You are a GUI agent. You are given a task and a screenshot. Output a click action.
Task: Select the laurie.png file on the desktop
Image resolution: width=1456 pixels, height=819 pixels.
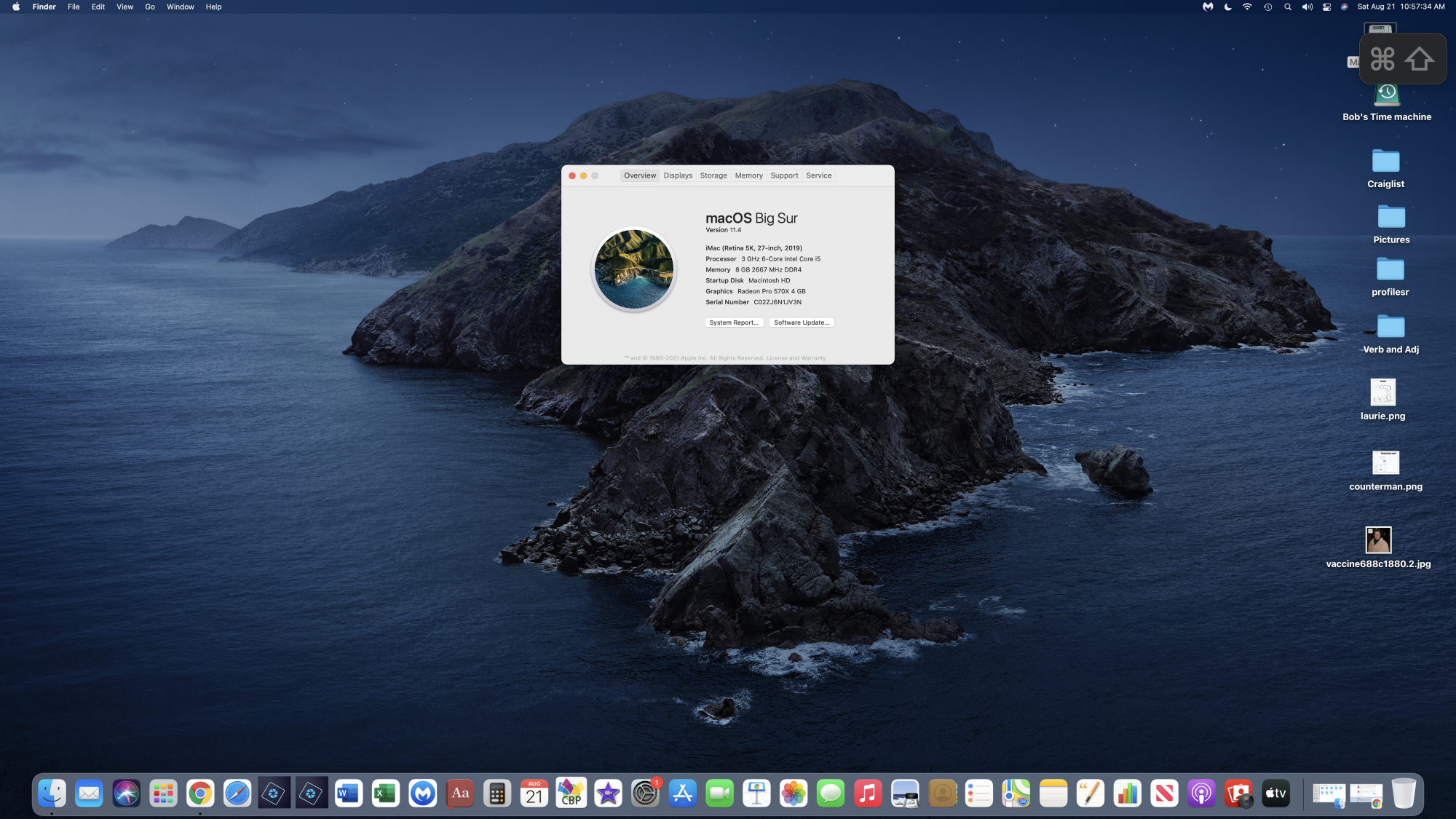coord(1382,393)
